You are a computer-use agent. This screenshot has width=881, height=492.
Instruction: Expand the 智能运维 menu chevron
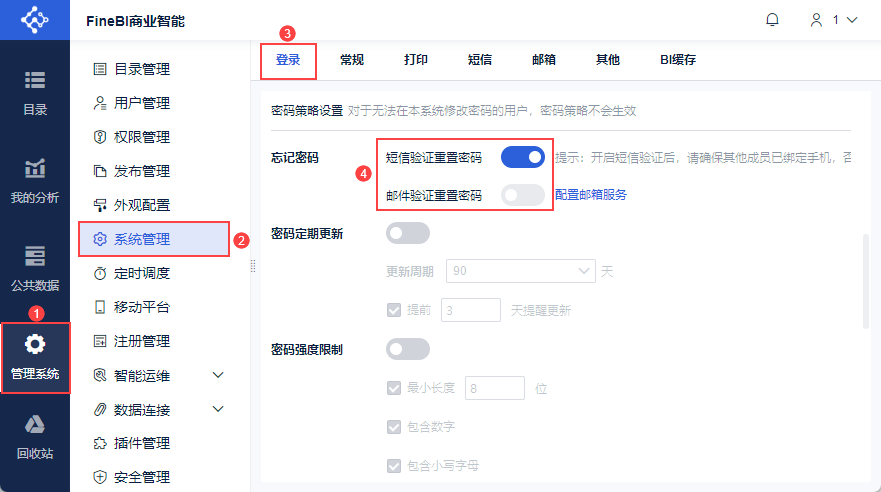tap(219, 375)
